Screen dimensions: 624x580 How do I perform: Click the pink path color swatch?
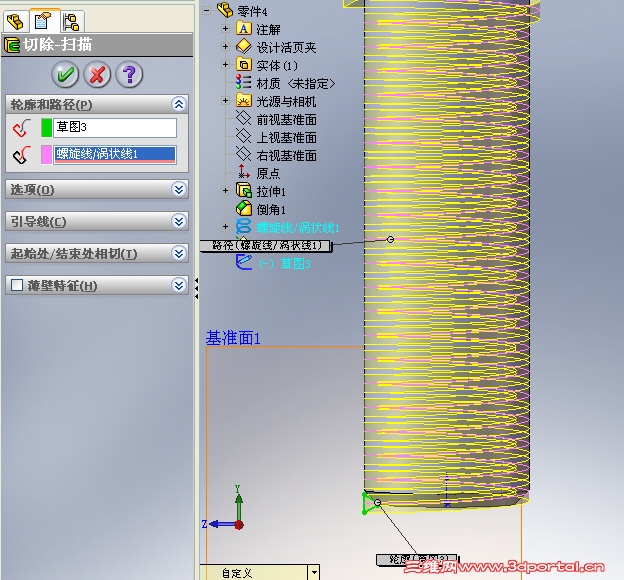tap(47, 154)
